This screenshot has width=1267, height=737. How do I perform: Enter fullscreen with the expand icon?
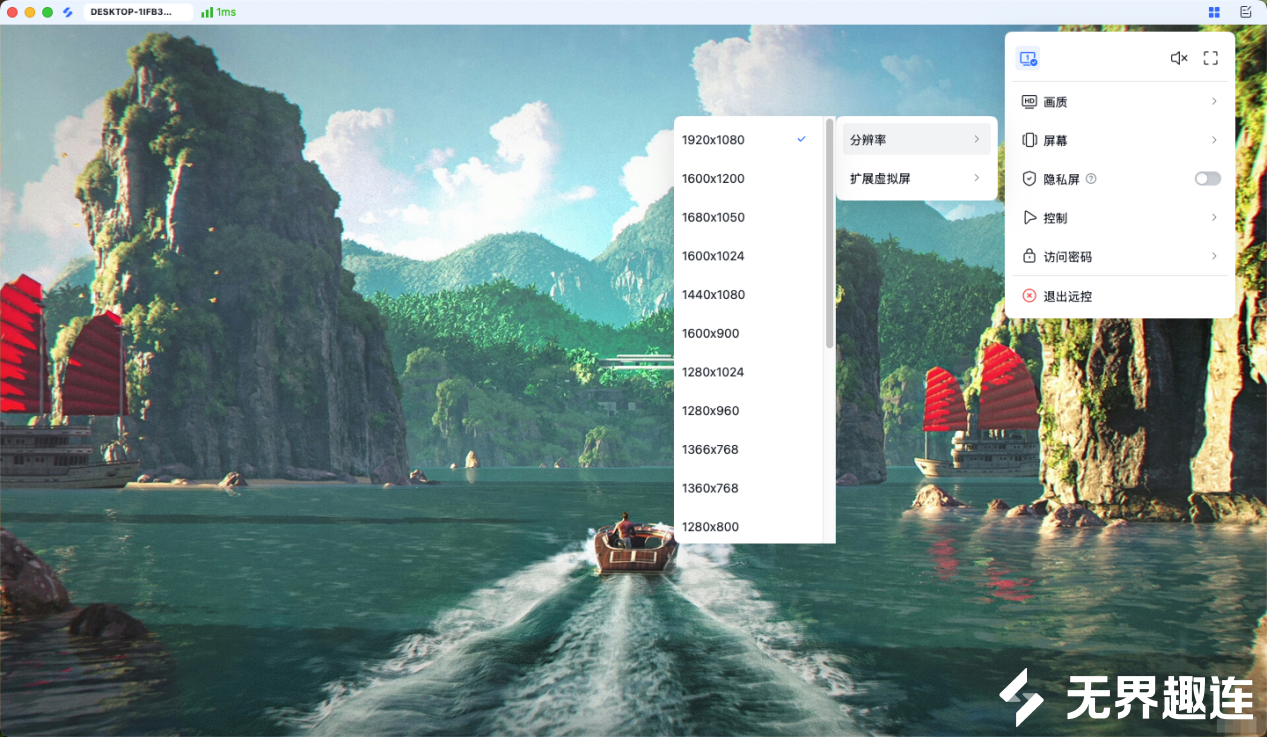point(1211,58)
